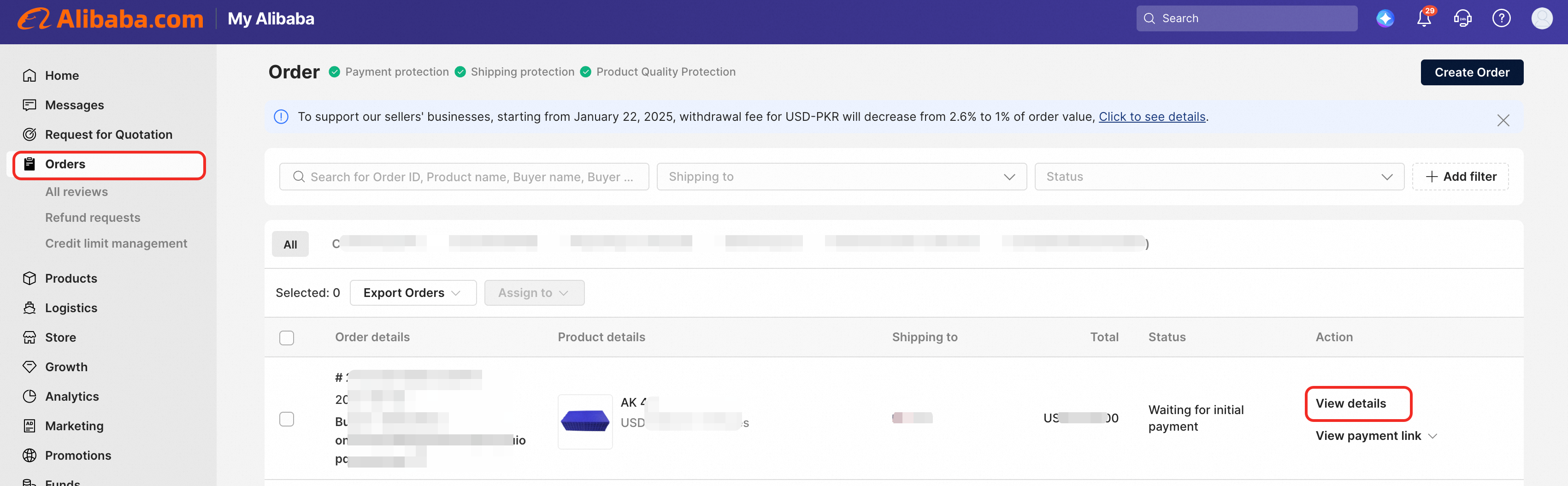Viewport: 1568px width, 486px height.
Task: Open All reviews submenu
Action: [76, 192]
